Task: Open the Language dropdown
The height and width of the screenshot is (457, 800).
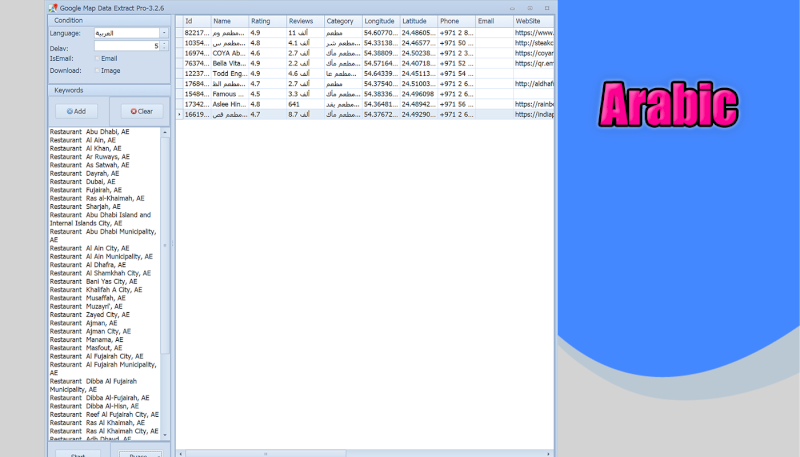Action: (x=166, y=33)
